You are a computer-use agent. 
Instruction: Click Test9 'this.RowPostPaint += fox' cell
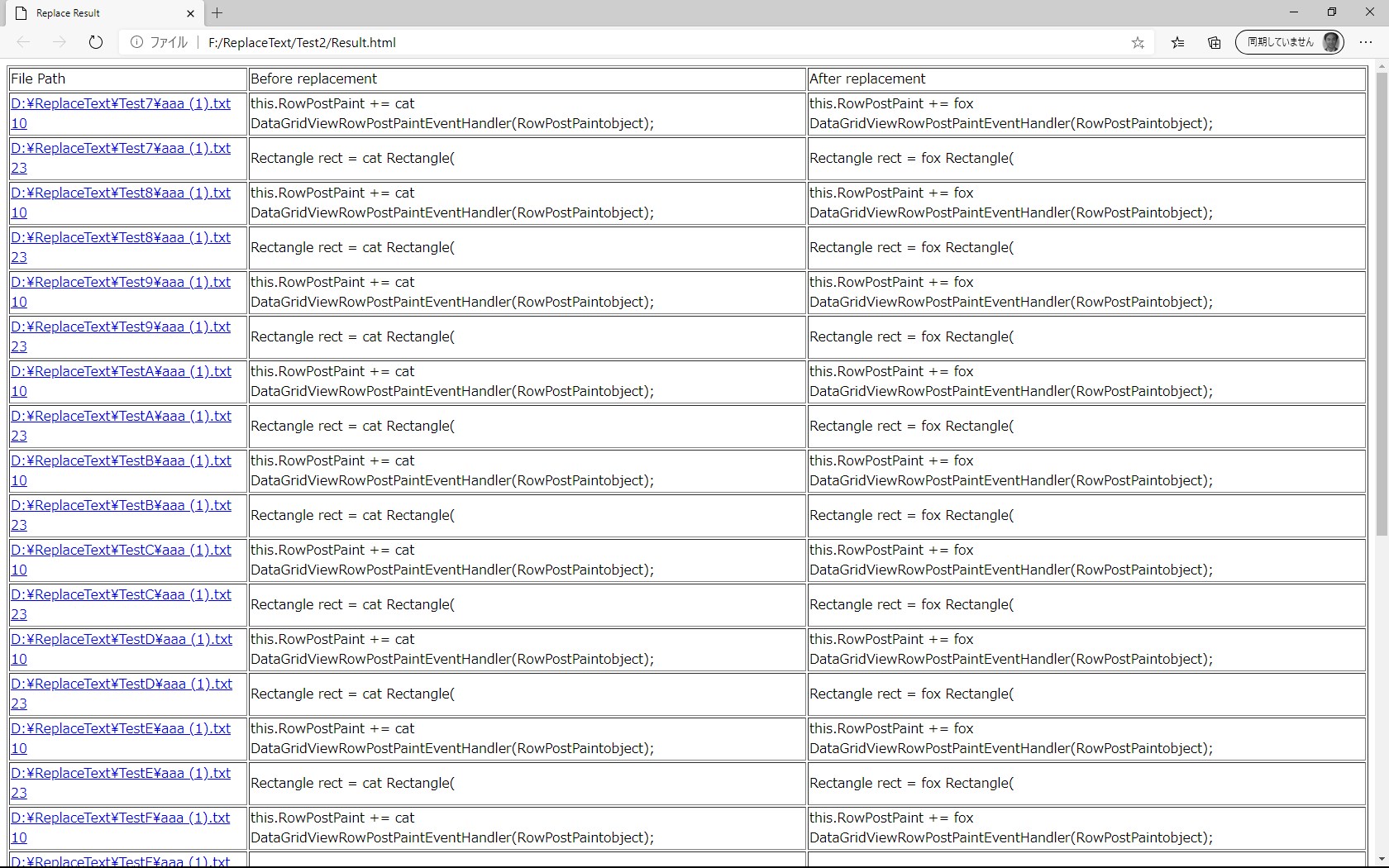click(x=1086, y=292)
